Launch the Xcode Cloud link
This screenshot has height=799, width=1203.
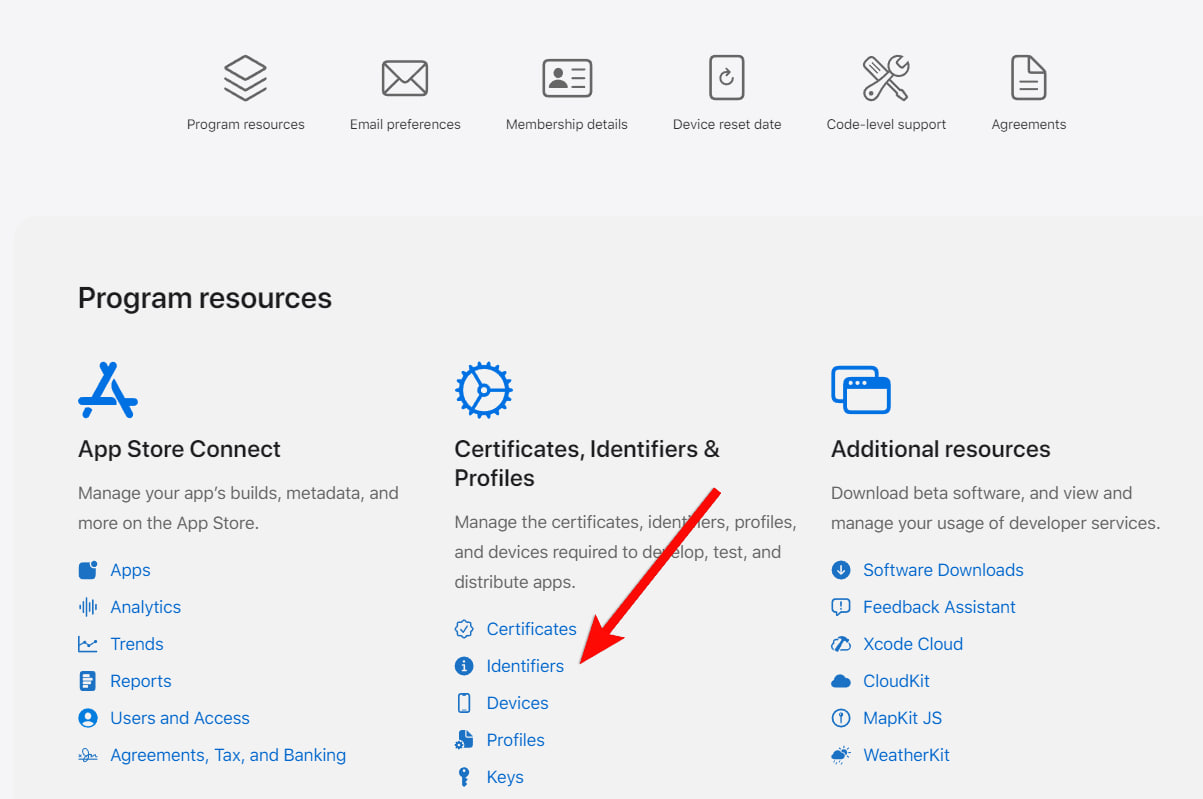pyautogui.click(x=913, y=644)
